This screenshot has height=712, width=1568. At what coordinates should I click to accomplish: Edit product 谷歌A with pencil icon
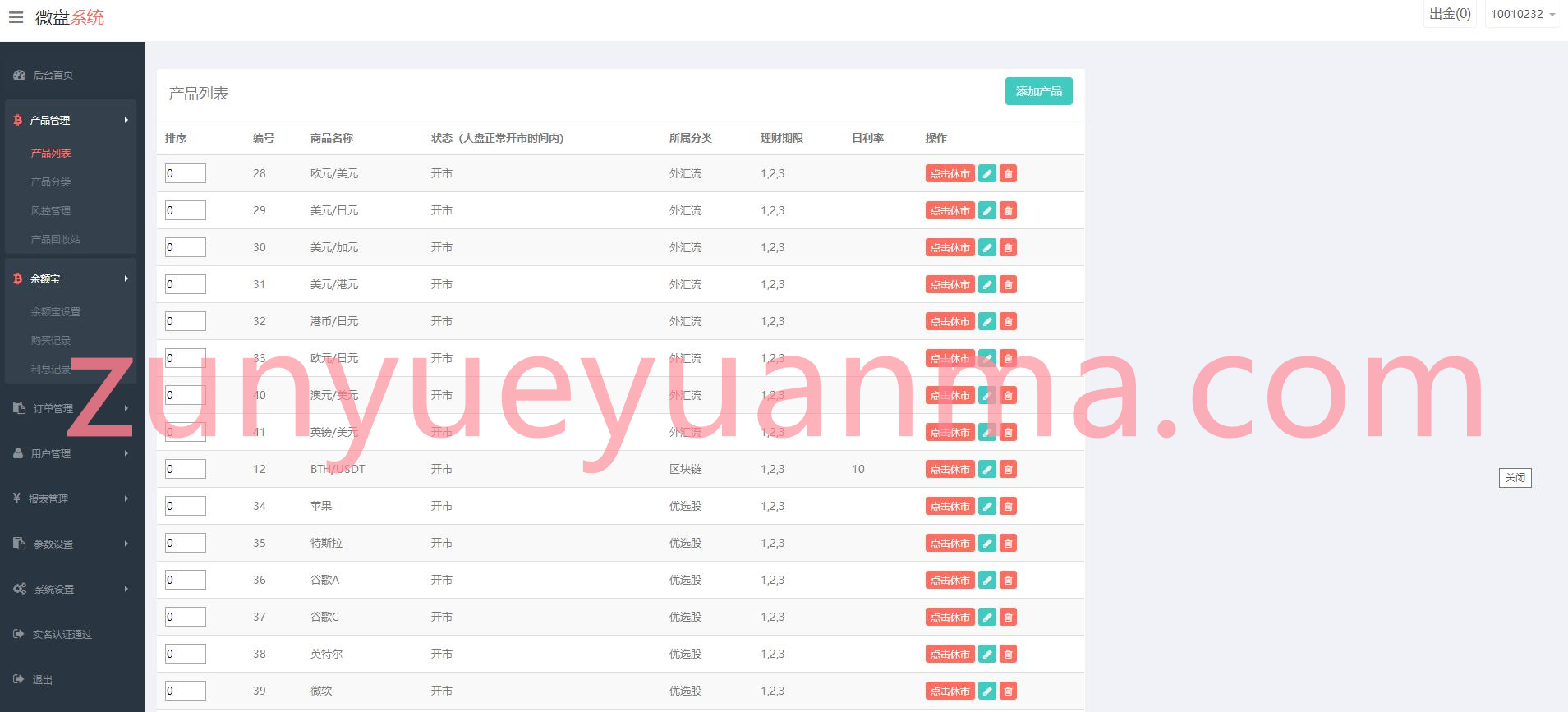[x=987, y=580]
